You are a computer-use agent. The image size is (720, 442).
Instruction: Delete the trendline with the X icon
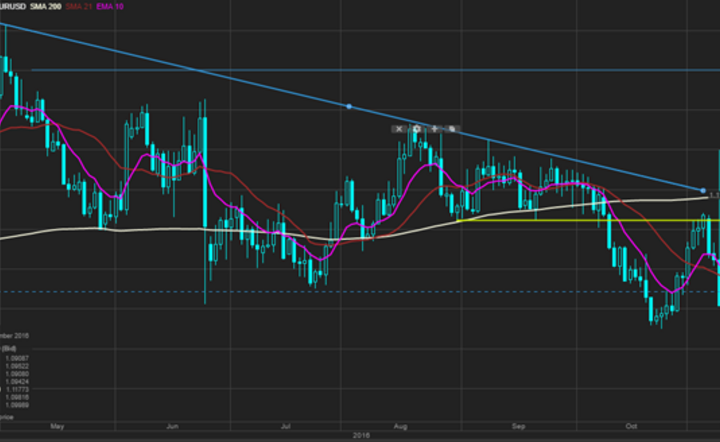pyautogui.click(x=399, y=129)
